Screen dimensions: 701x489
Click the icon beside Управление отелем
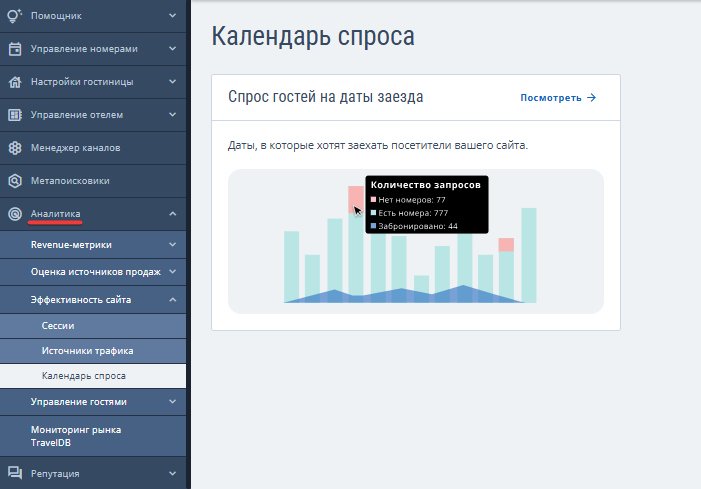15,115
